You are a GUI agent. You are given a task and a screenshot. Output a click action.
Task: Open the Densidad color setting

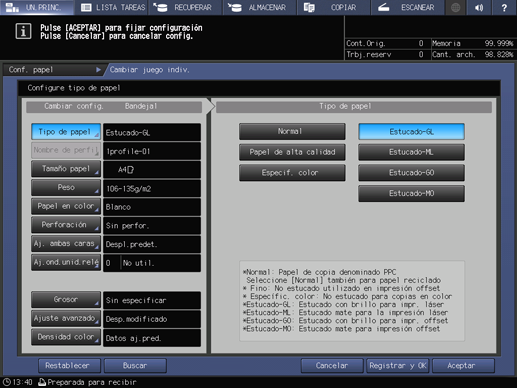click(66, 337)
